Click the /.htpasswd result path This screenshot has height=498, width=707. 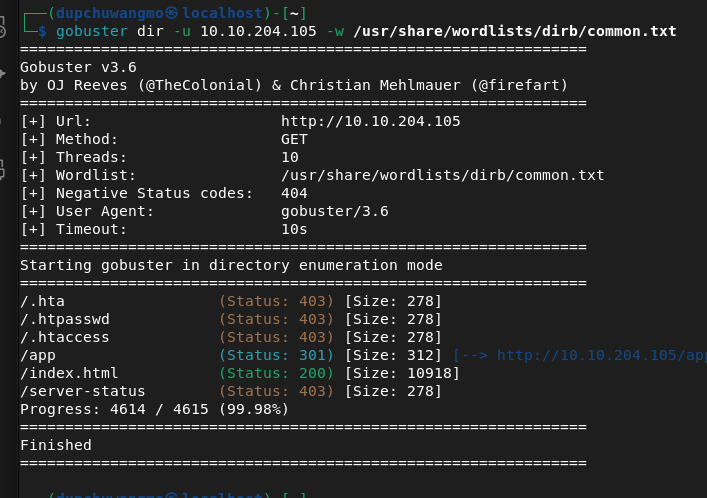click(65, 319)
